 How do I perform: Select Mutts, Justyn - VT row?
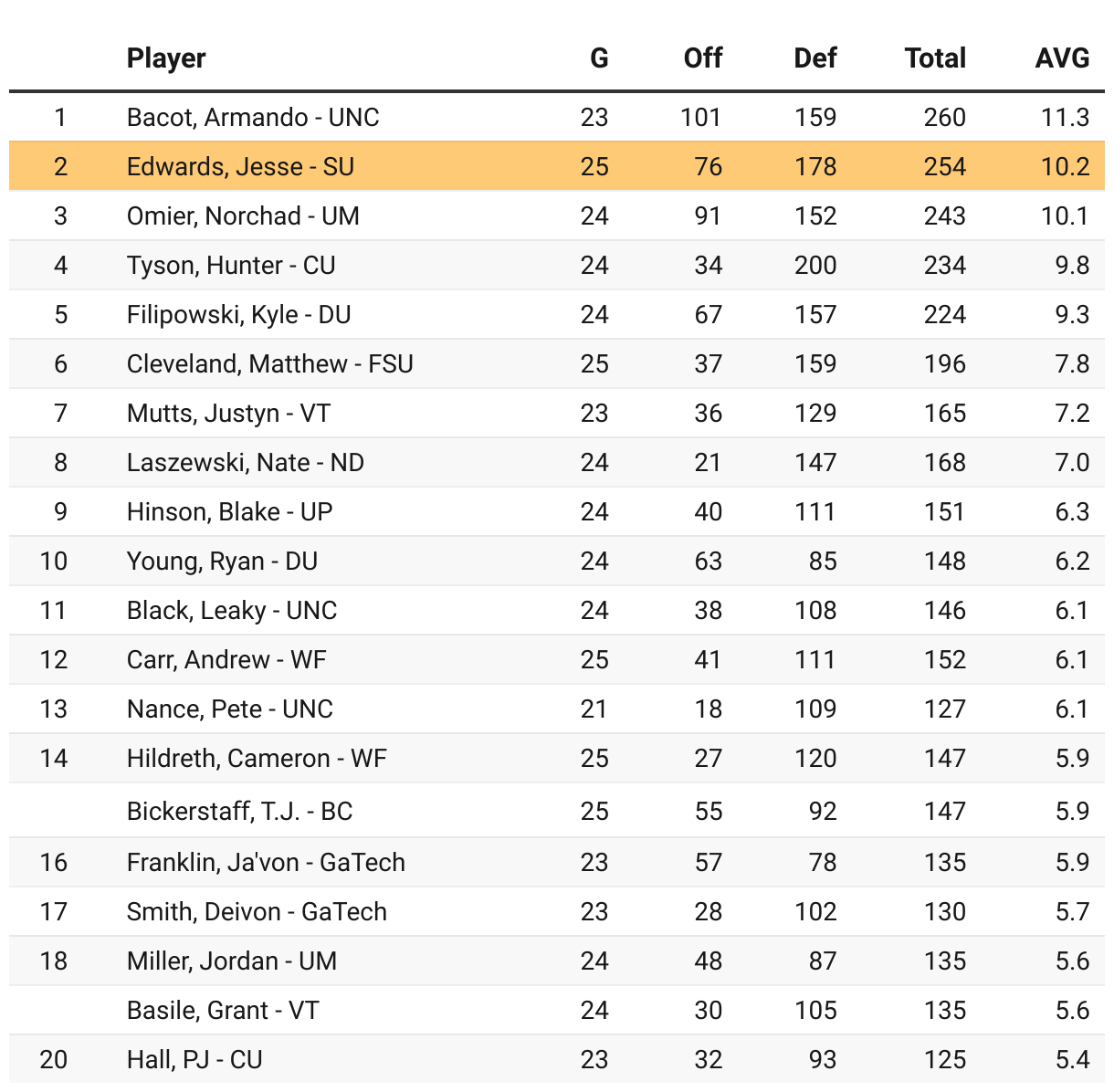pyautogui.click(x=228, y=414)
